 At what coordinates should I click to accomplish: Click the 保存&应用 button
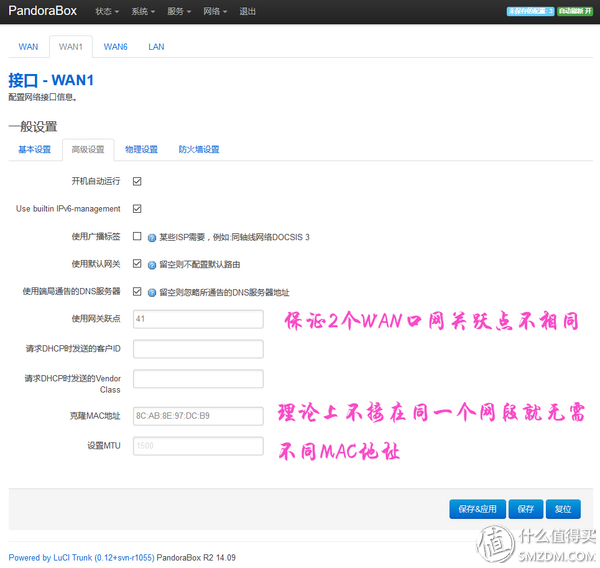coord(478,509)
